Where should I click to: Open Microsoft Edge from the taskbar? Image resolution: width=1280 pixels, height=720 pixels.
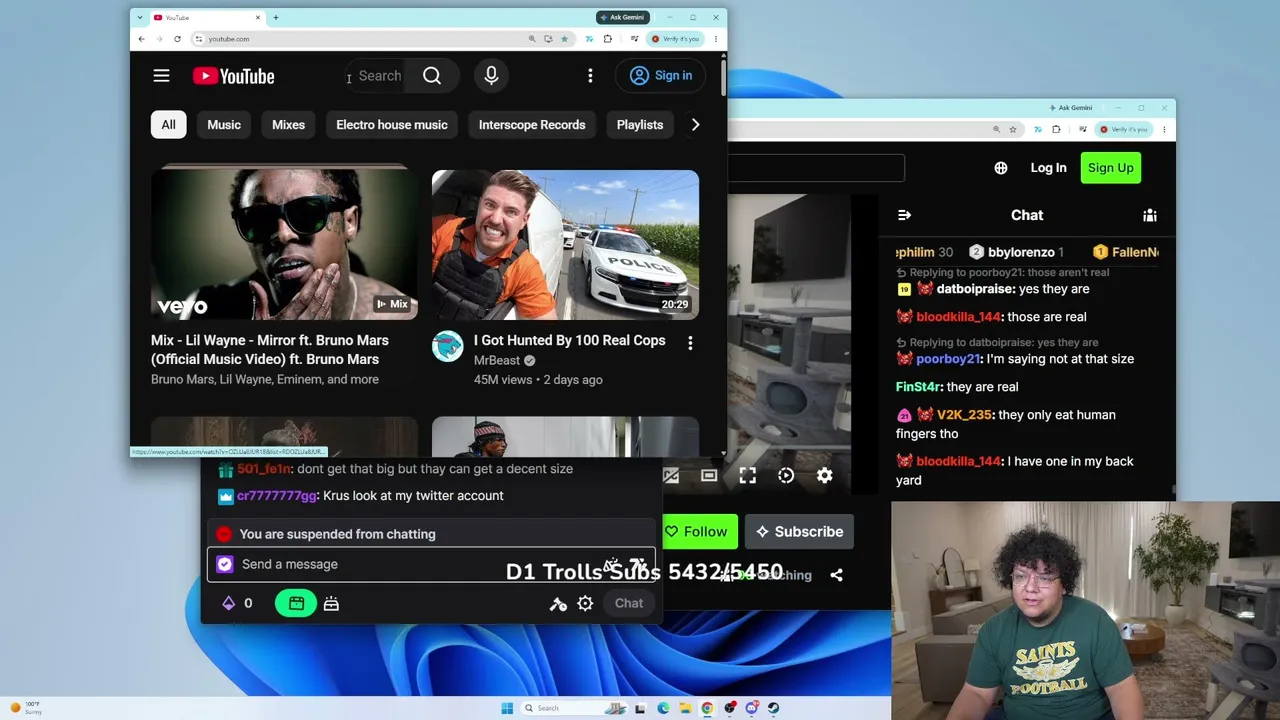(x=663, y=708)
